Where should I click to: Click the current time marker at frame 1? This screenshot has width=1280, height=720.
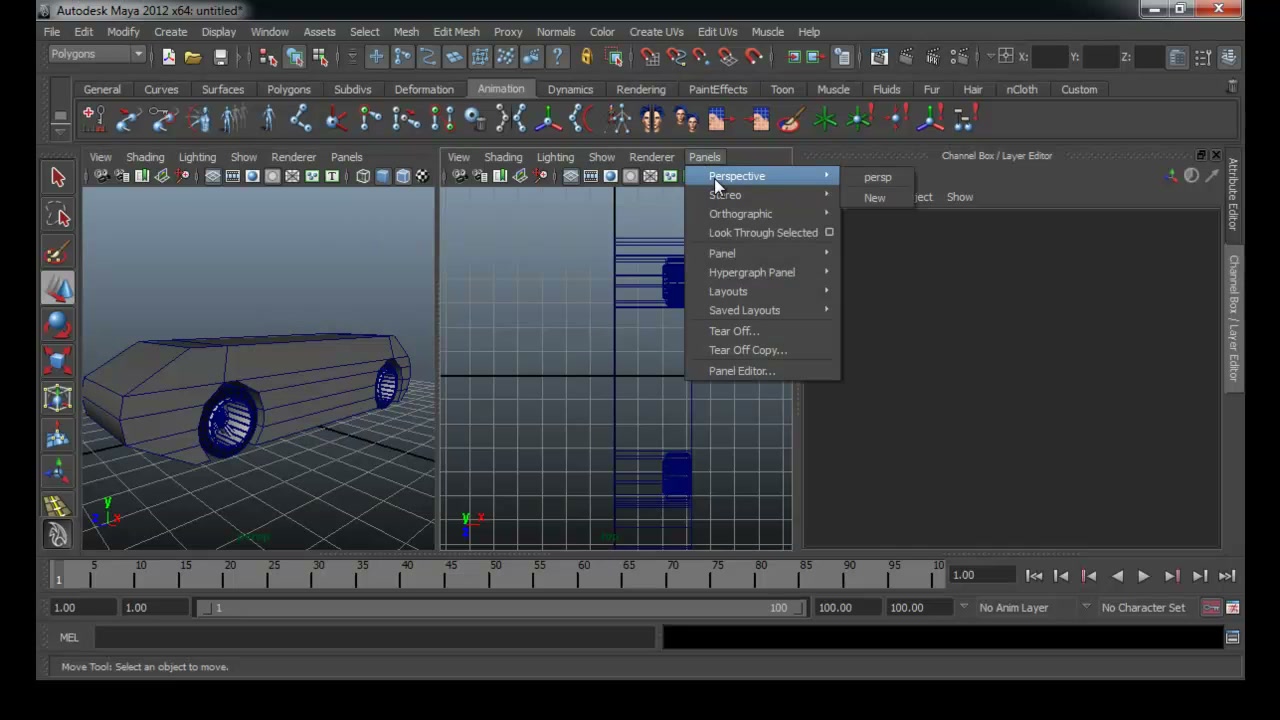(58, 574)
